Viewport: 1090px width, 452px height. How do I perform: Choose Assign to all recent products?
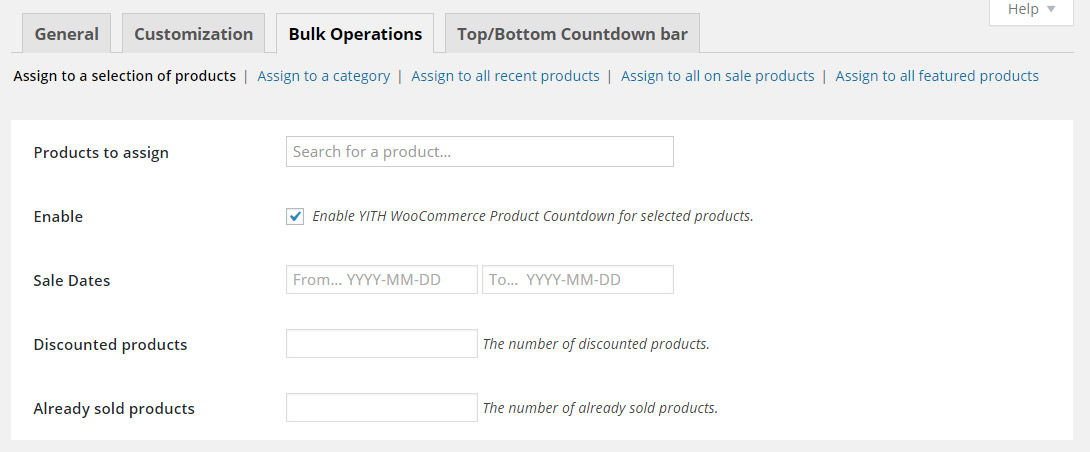505,76
